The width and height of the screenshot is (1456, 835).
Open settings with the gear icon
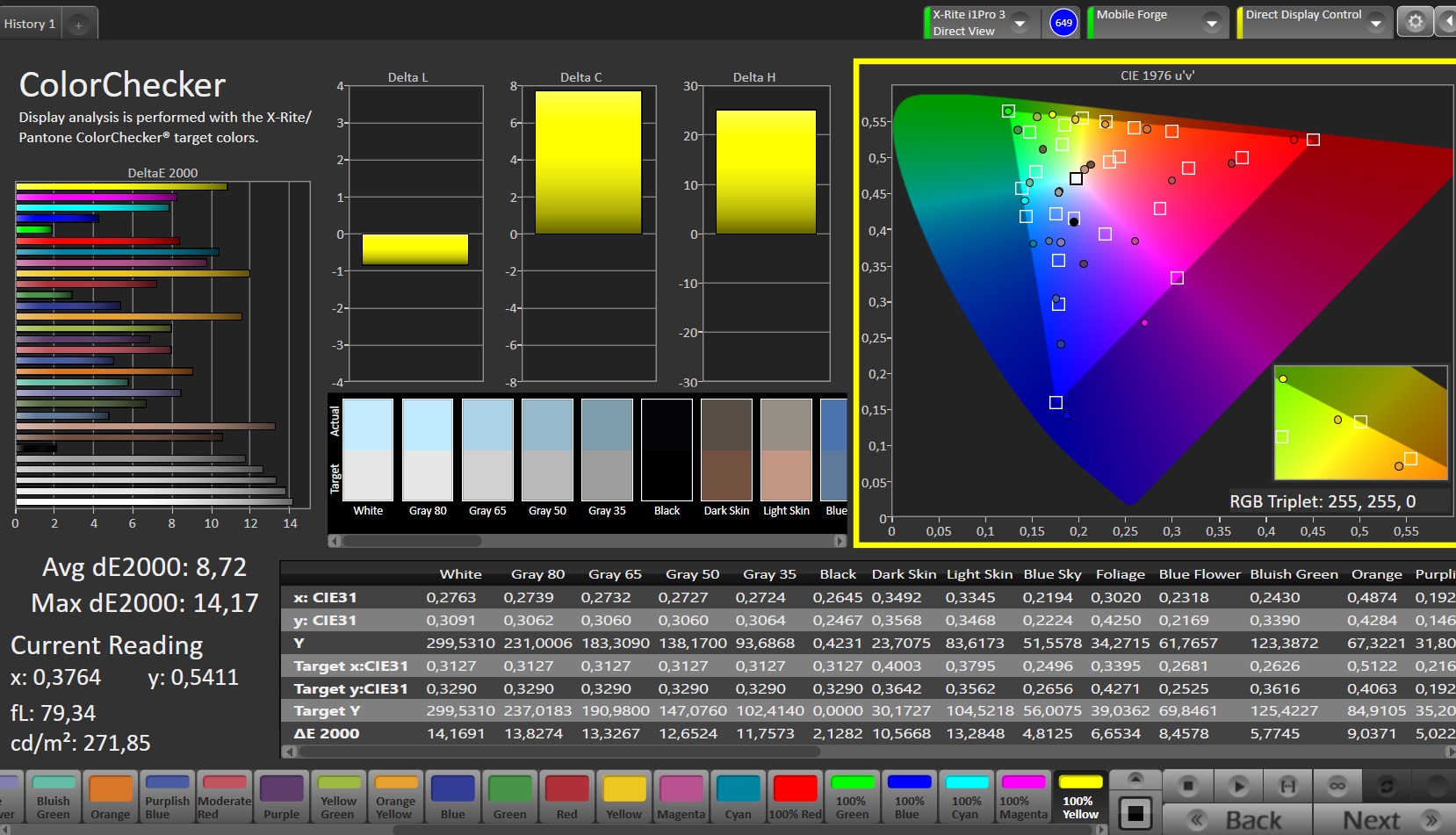1415,23
